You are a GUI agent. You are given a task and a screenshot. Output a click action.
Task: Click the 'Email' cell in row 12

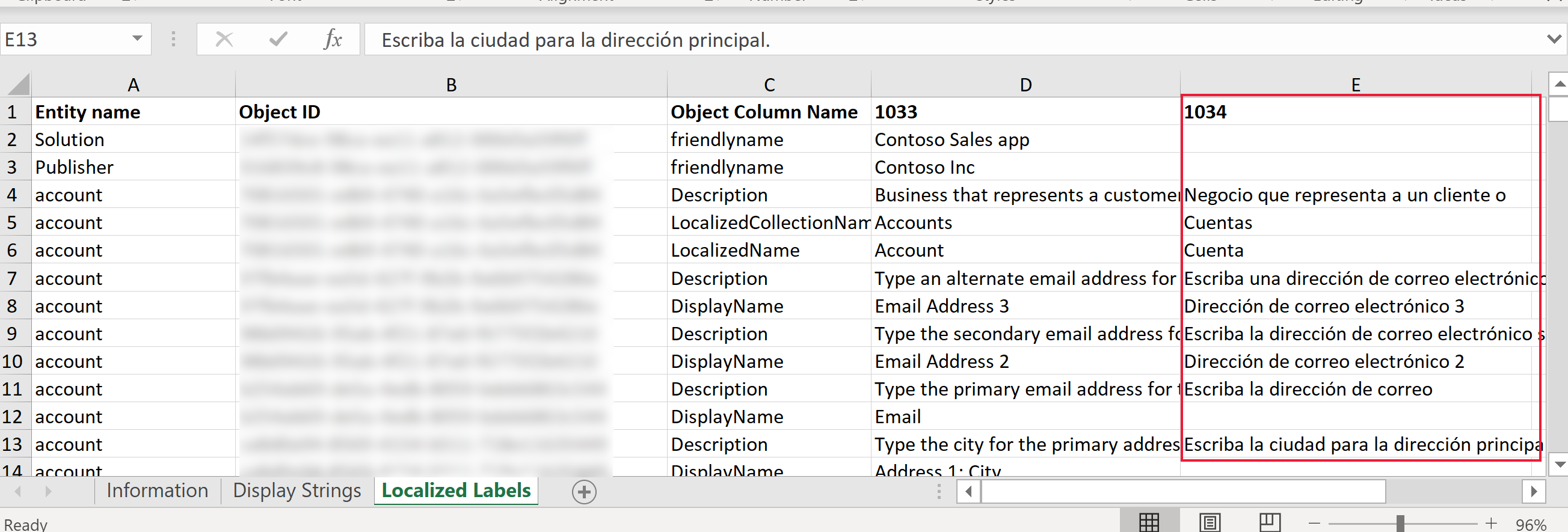point(1025,417)
